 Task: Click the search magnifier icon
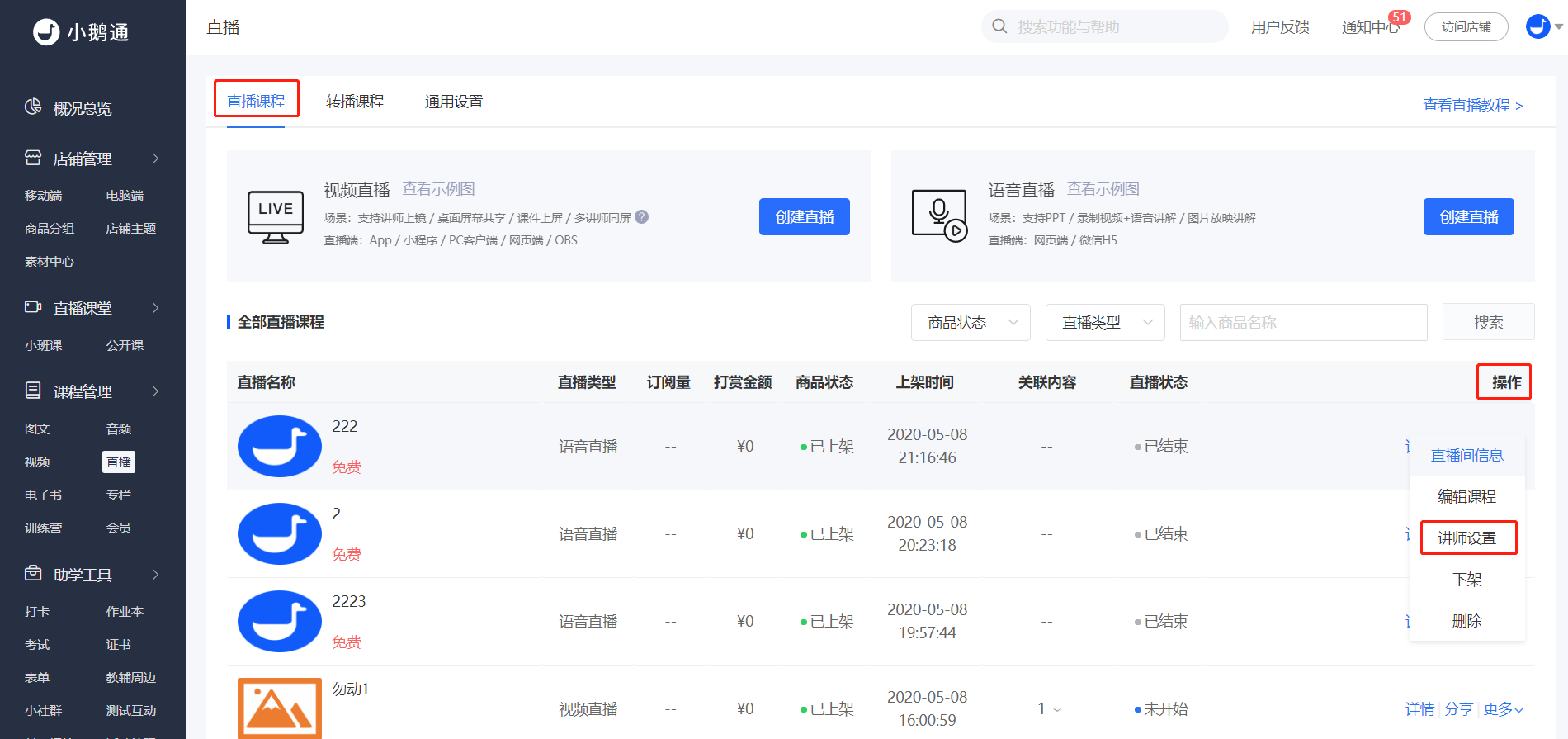pos(999,26)
